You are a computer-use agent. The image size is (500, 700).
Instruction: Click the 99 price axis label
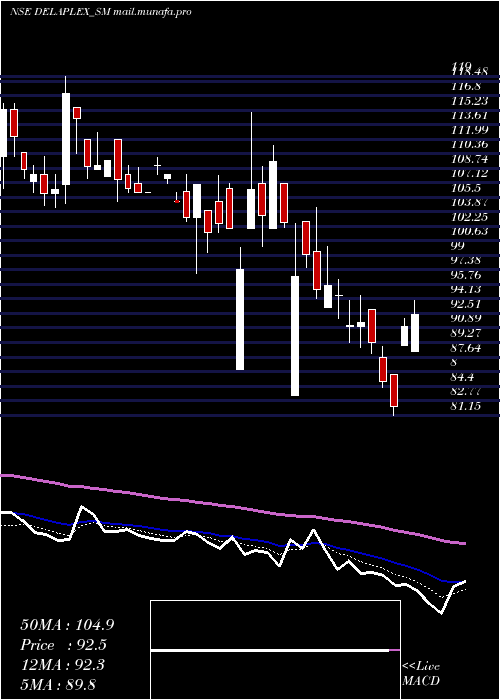tap(458, 246)
